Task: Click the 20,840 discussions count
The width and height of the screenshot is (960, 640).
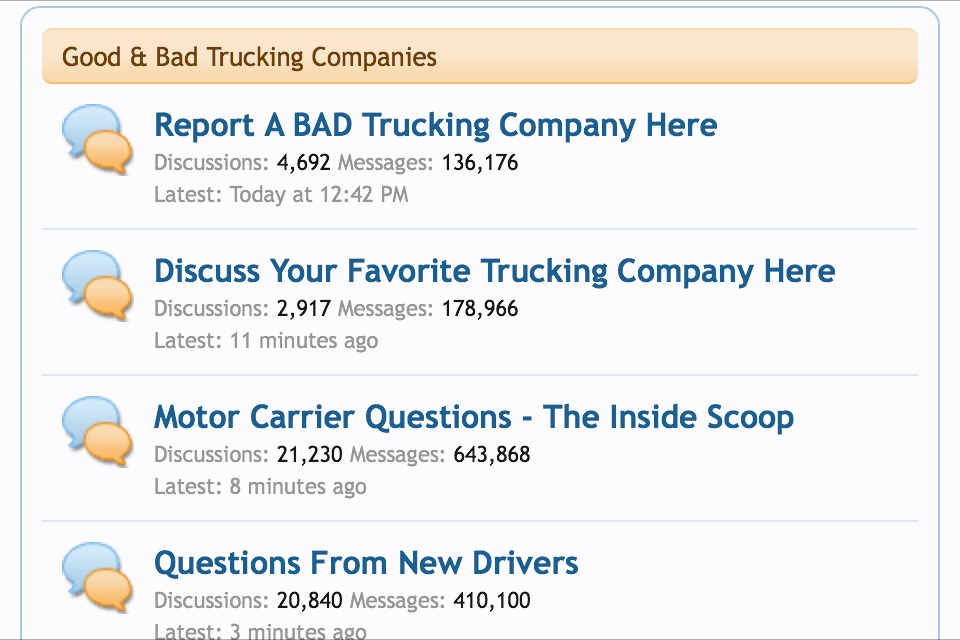Action: [309, 600]
